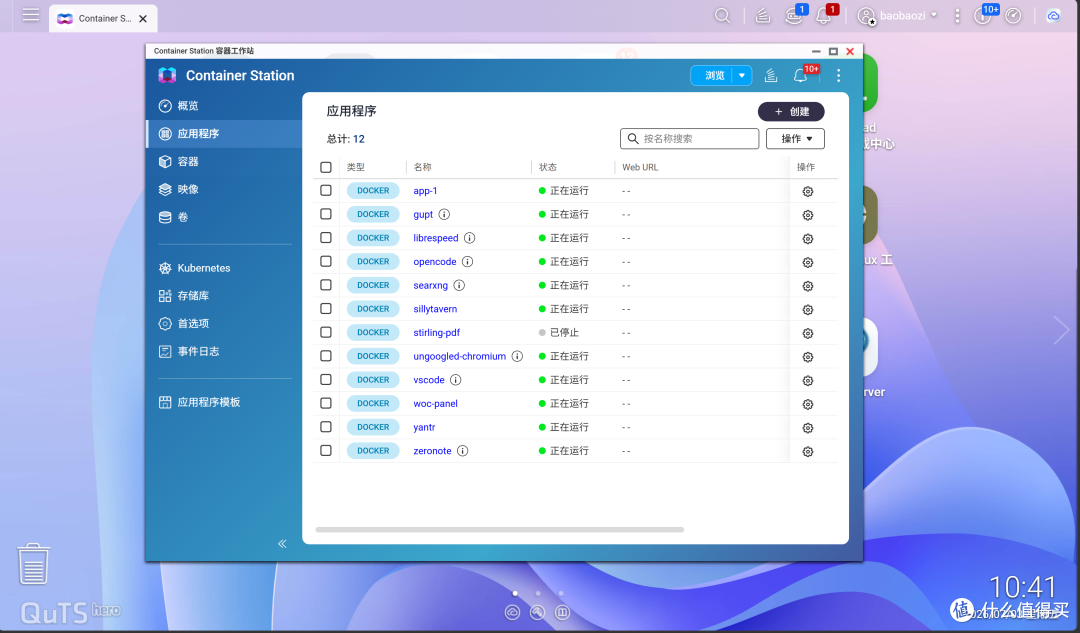Click the 创建 create button
The height and width of the screenshot is (633, 1080).
click(x=791, y=112)
